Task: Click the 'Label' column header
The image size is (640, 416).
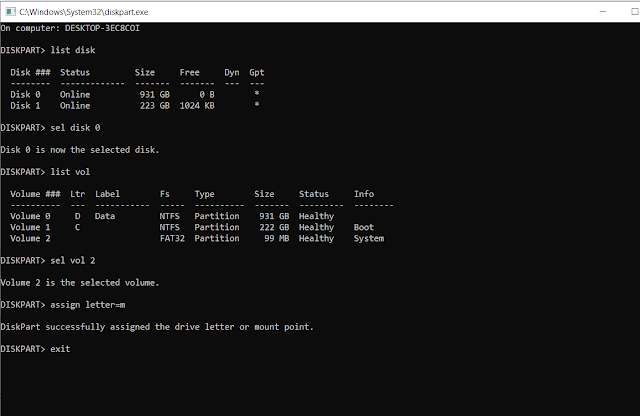Action: click(107, 194)
